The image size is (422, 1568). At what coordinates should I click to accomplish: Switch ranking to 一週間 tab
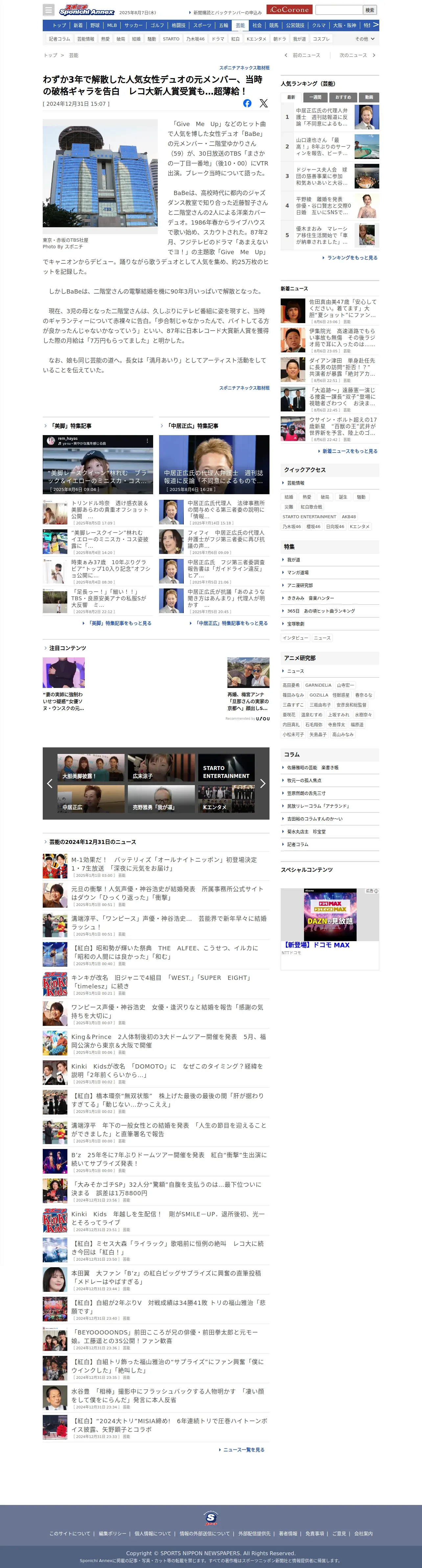[x=316, y=98]
